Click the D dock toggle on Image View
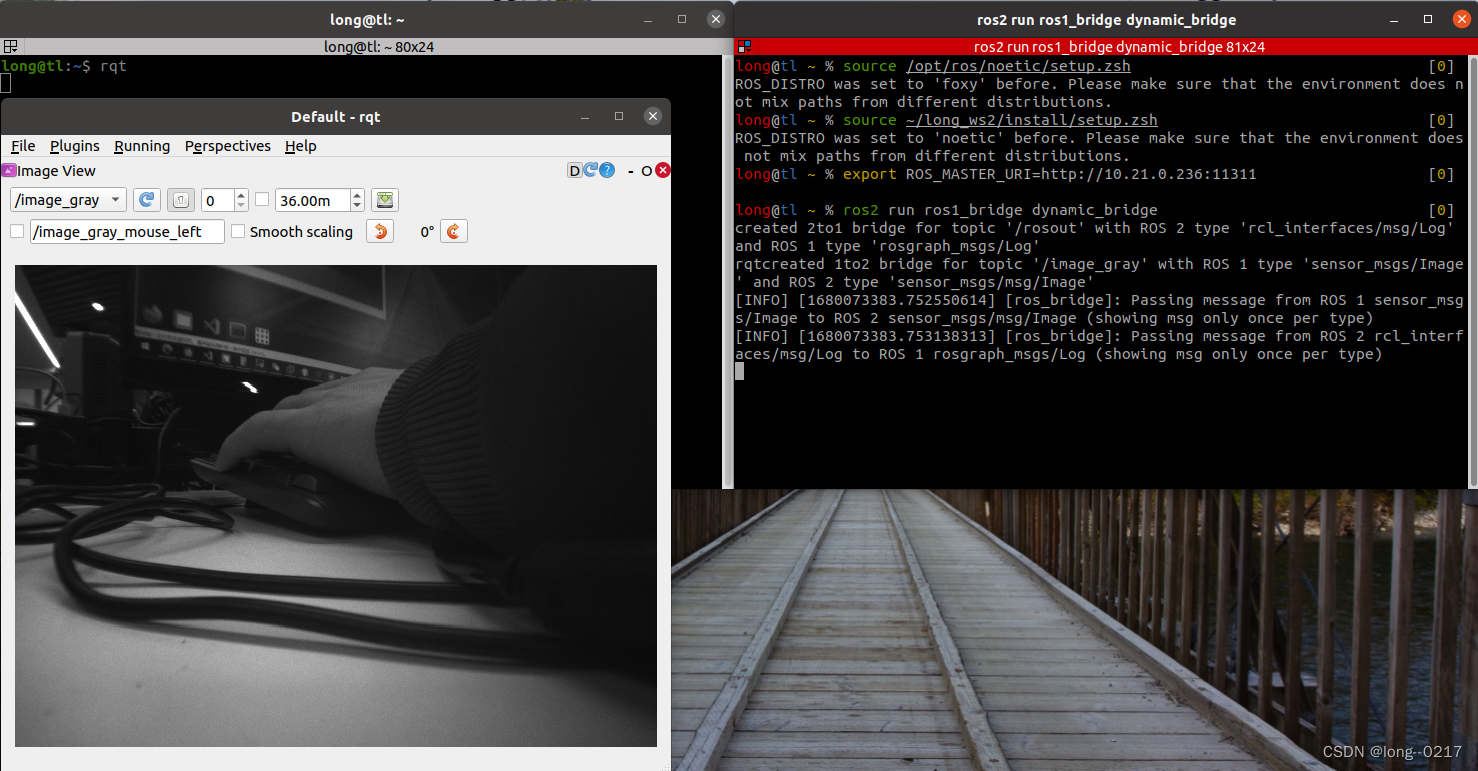This screenshot has width=1478, height=771. [x=574, y=170]
